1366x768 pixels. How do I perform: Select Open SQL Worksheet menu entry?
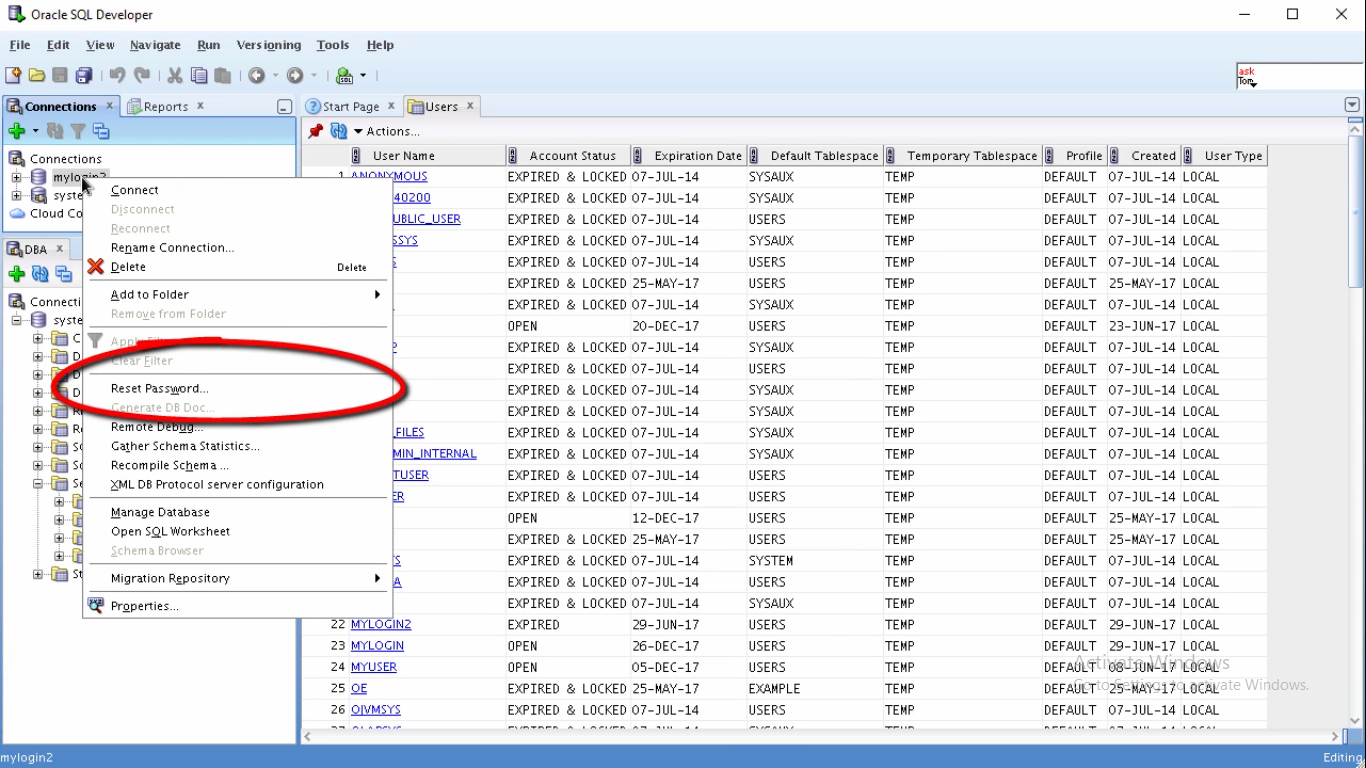[236, 531]
